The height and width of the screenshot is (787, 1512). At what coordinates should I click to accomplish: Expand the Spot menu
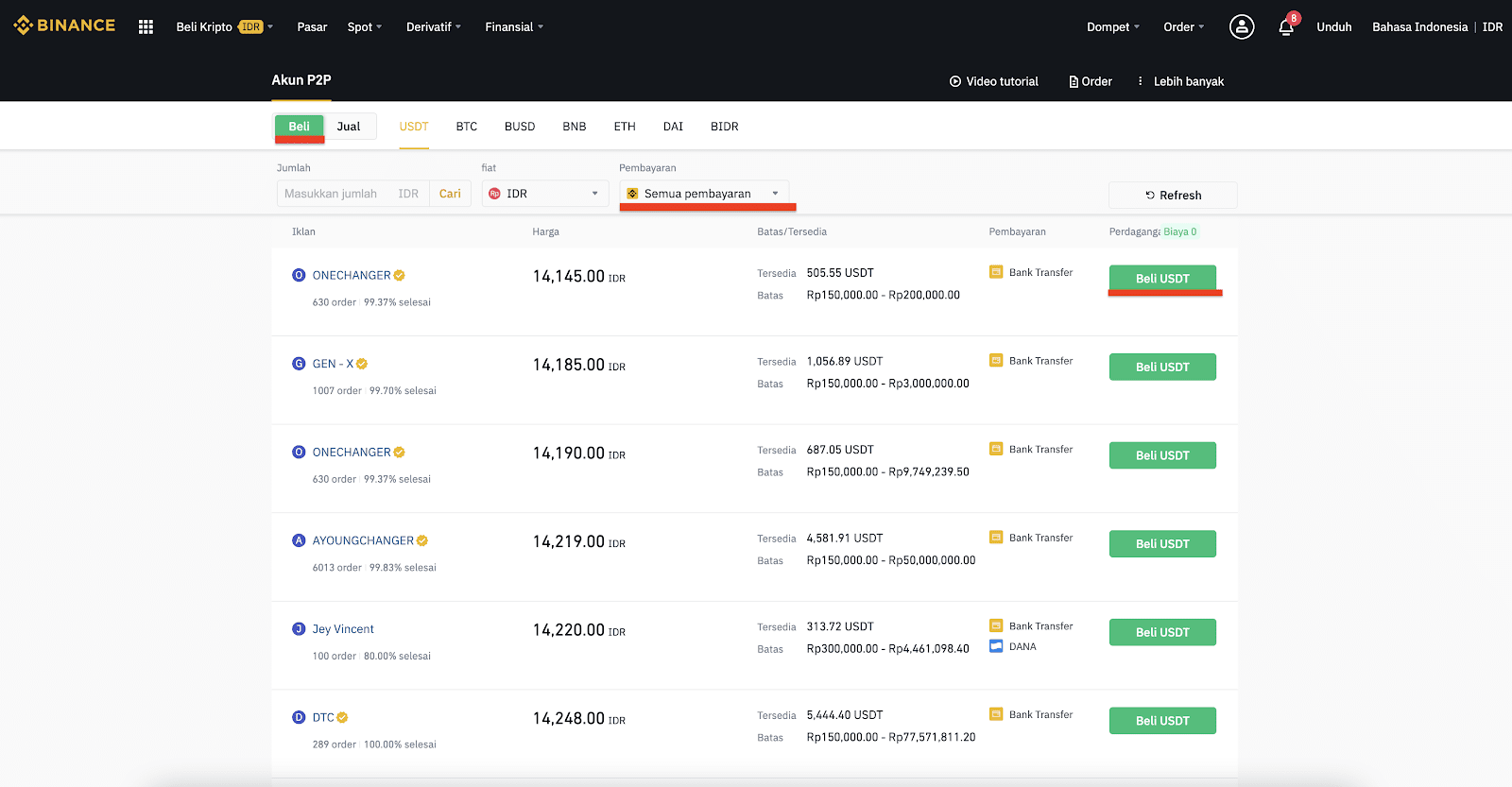click(365, 26)
